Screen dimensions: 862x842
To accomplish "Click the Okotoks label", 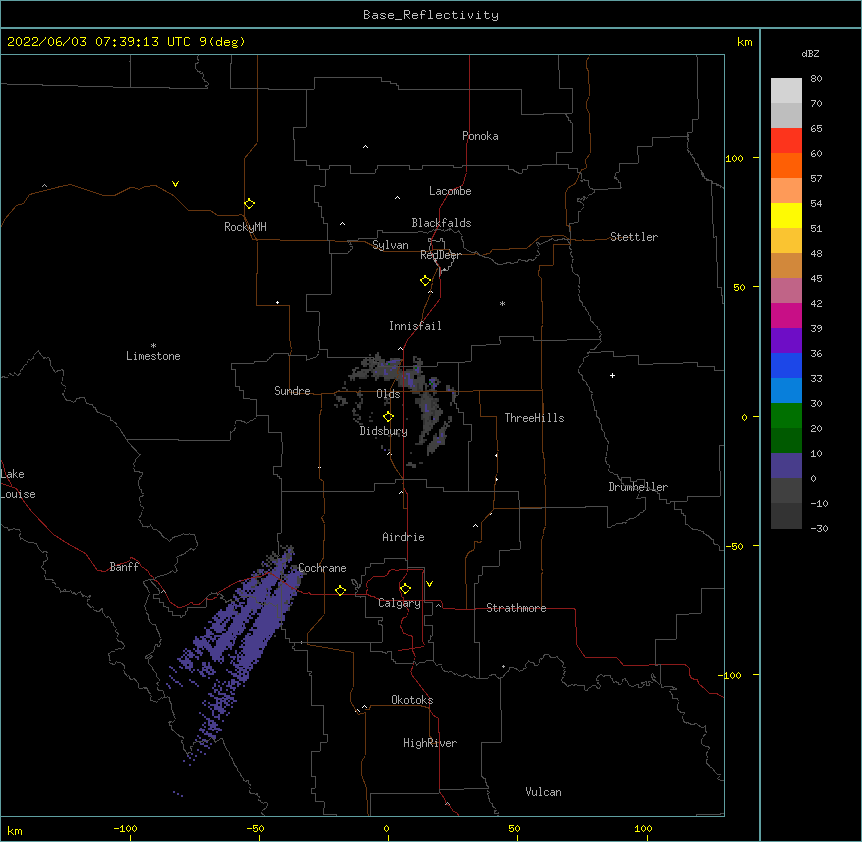I will point(412,700).
